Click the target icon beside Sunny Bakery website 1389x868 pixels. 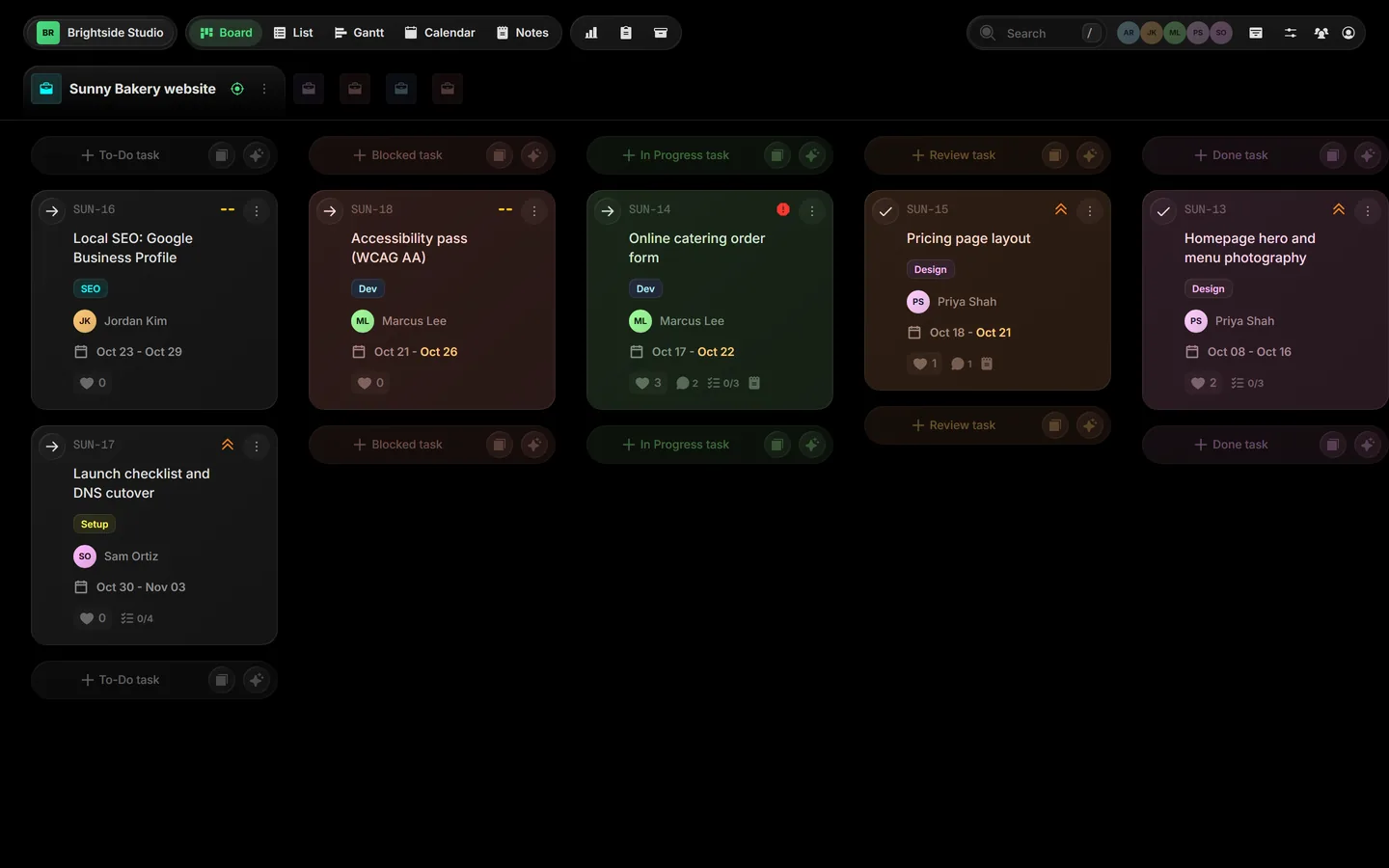(237, 89)
